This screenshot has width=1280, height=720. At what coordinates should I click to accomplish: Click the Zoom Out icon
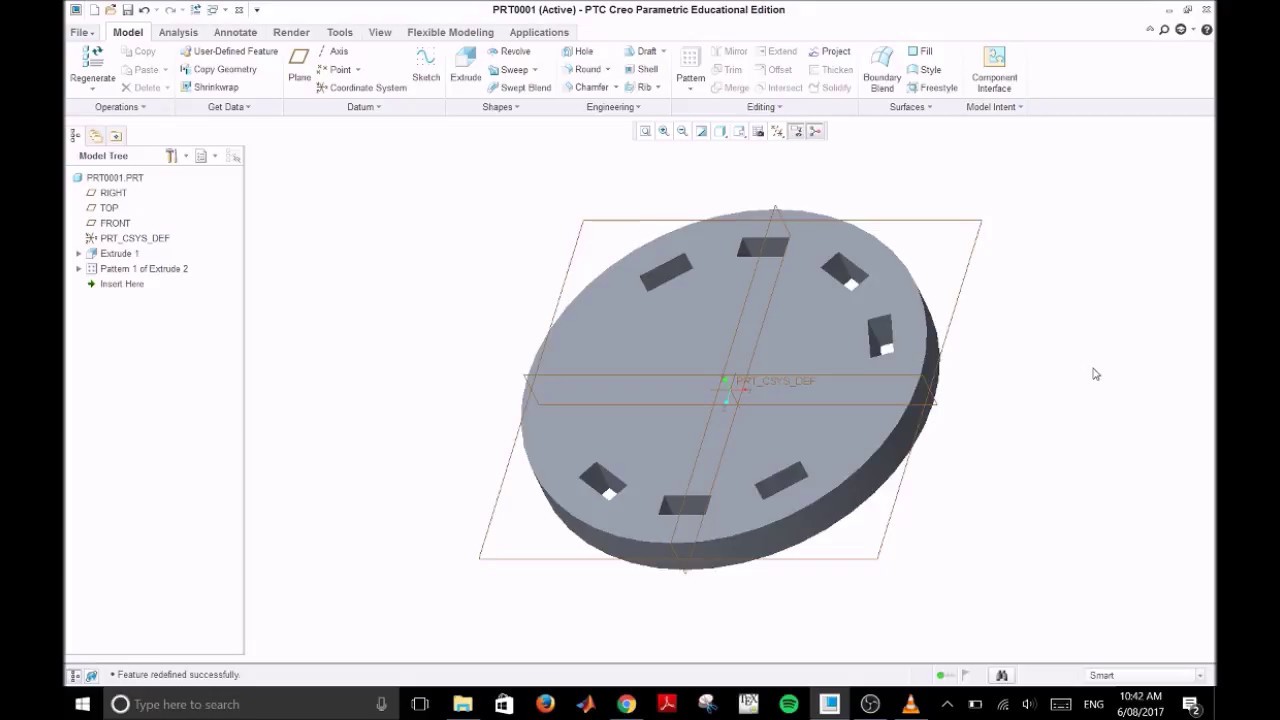(682, 131)
